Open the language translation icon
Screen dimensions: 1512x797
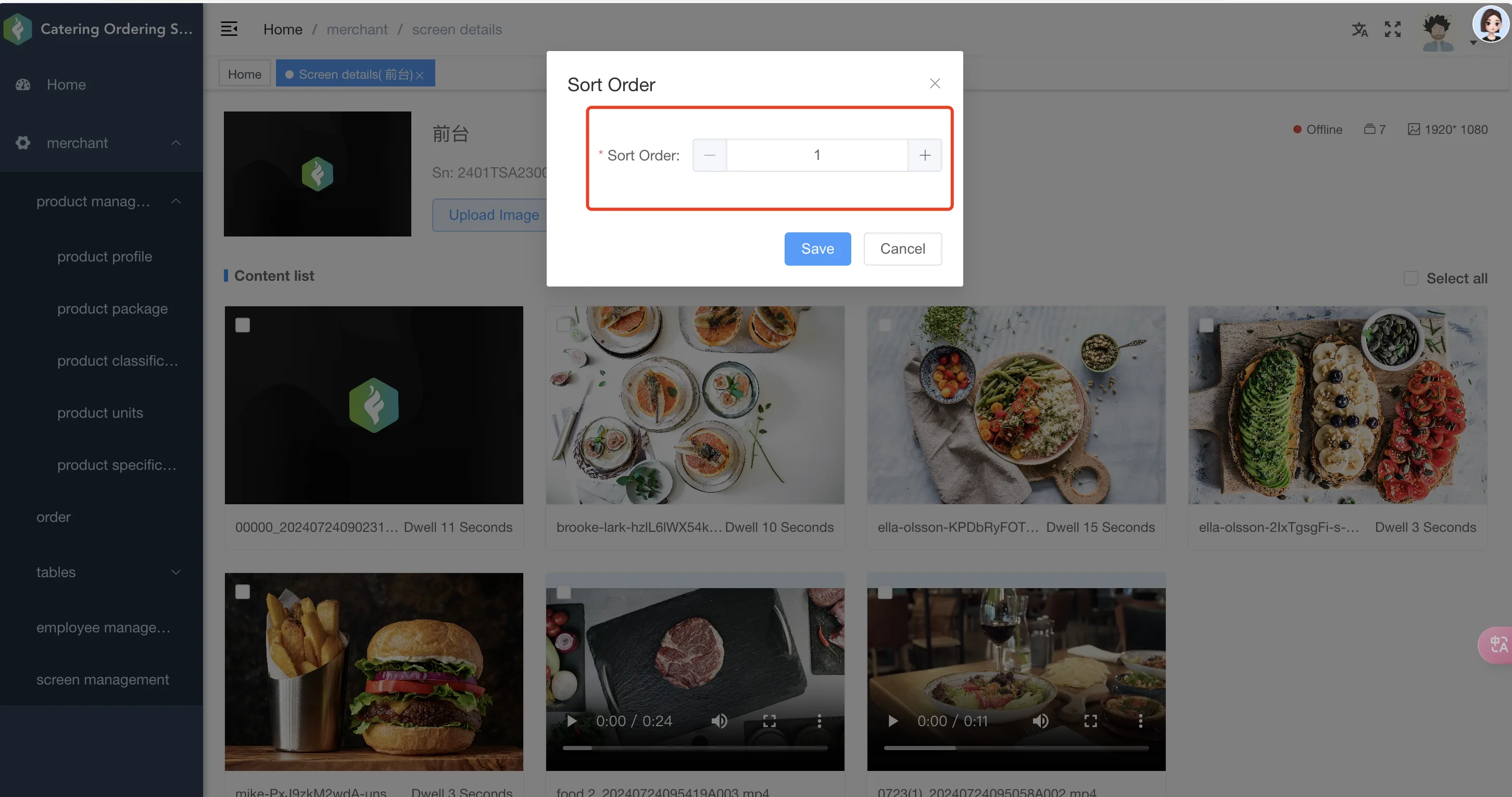click(x=1359, y=29)
